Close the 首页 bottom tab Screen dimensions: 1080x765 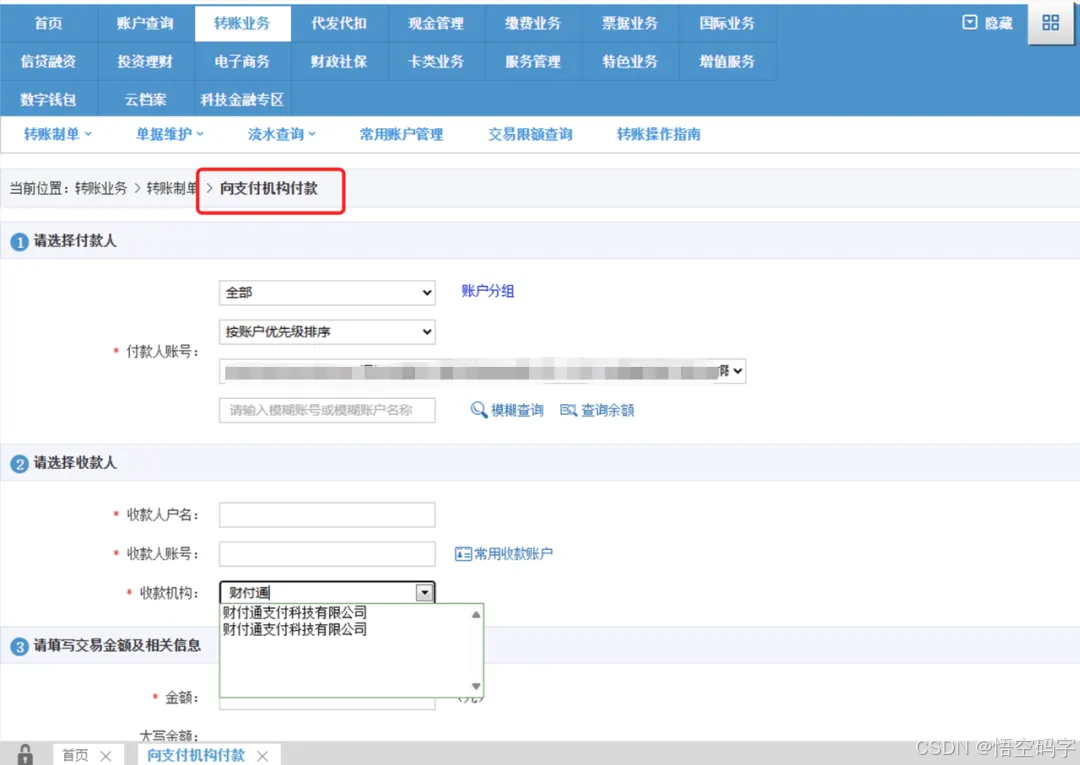pyautogui.click(x=106, y=756)
